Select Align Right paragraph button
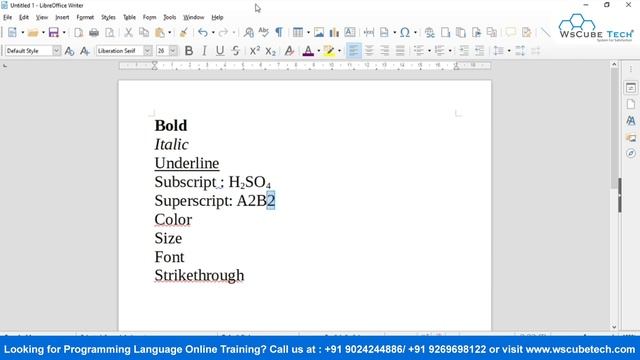The width and height of the screenshot is (640, 360). (384, 51)
